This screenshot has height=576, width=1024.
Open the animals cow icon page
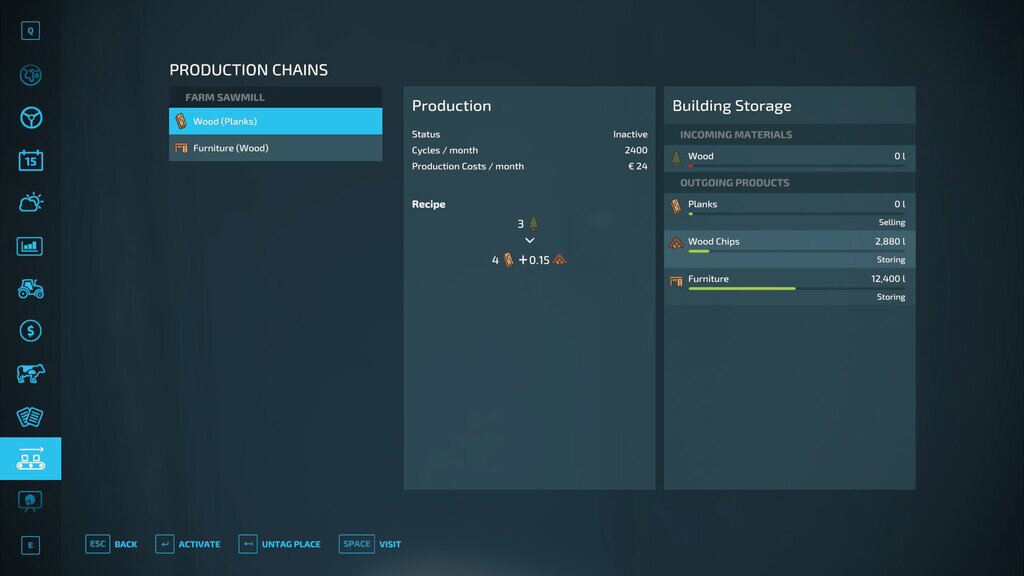30,374
